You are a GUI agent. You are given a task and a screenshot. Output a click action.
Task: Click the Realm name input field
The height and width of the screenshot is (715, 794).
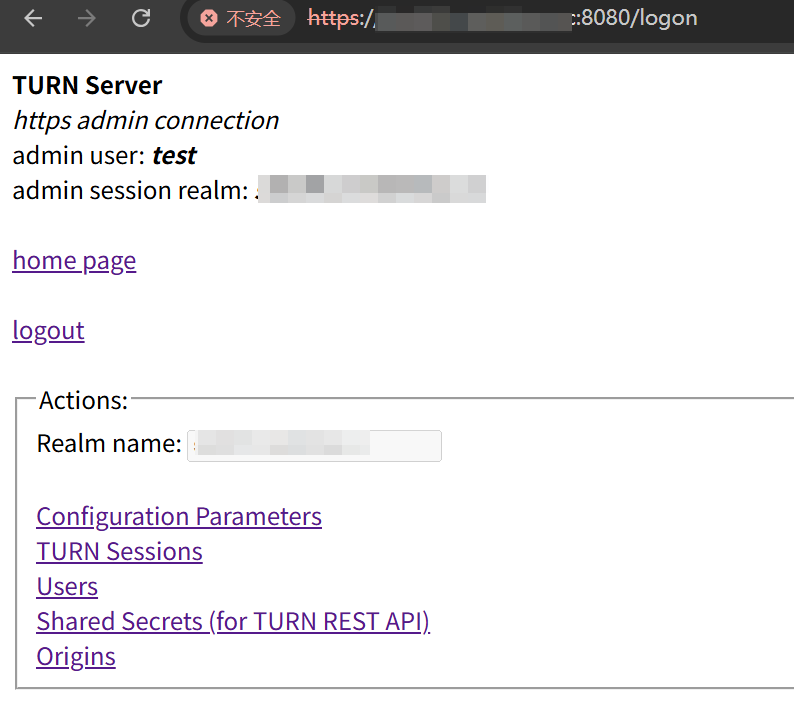[314, 445]
